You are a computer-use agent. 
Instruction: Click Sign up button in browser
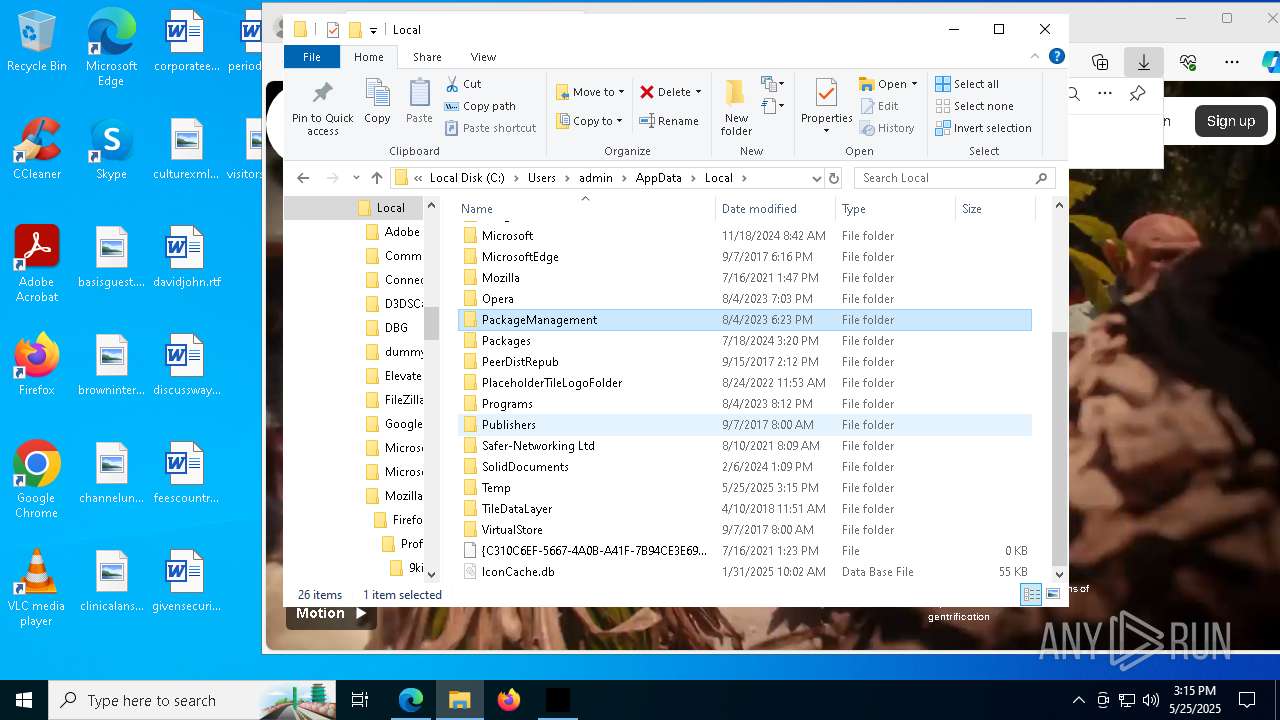tap(1230, 121)
